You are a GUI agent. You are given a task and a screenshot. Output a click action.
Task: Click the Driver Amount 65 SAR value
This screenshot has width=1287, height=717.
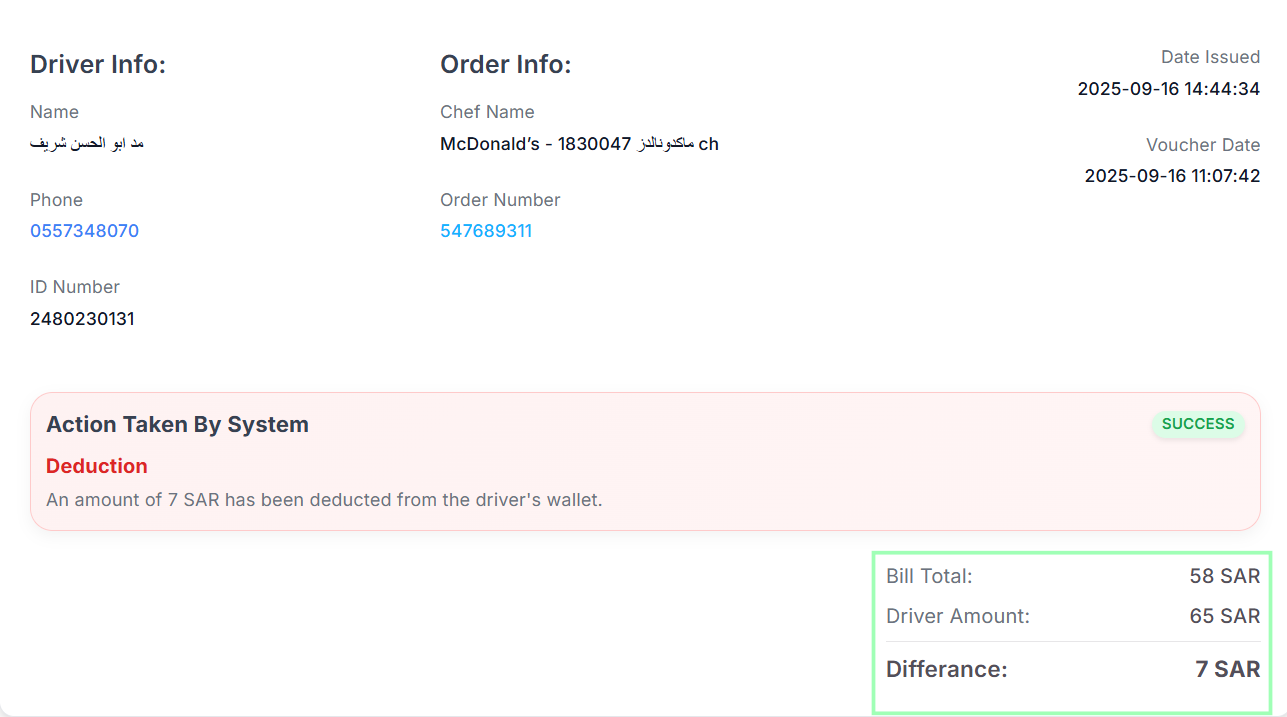[1224, 616]
